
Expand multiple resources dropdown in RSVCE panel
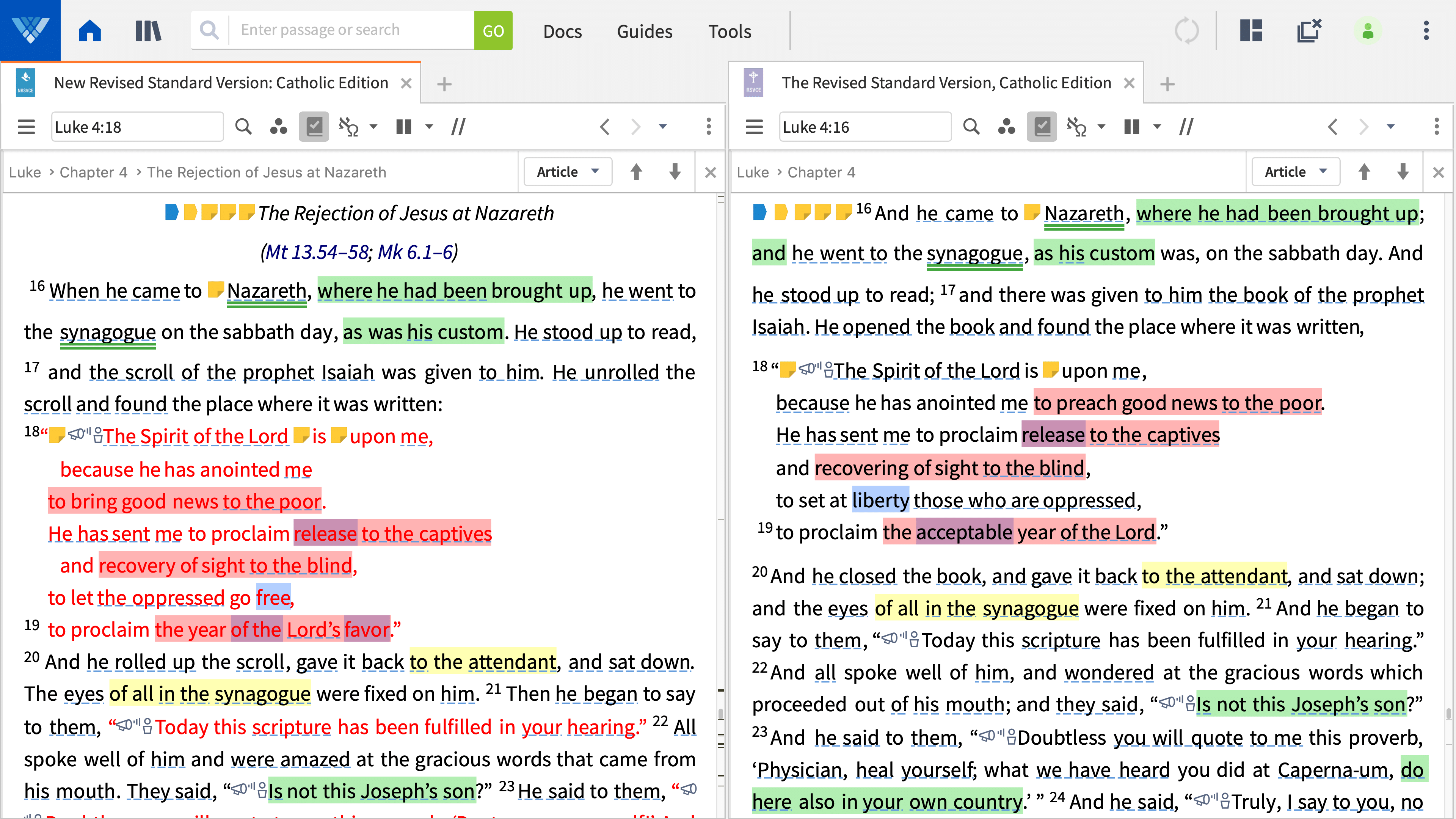pyautogui.click(x=1157, y=127)
